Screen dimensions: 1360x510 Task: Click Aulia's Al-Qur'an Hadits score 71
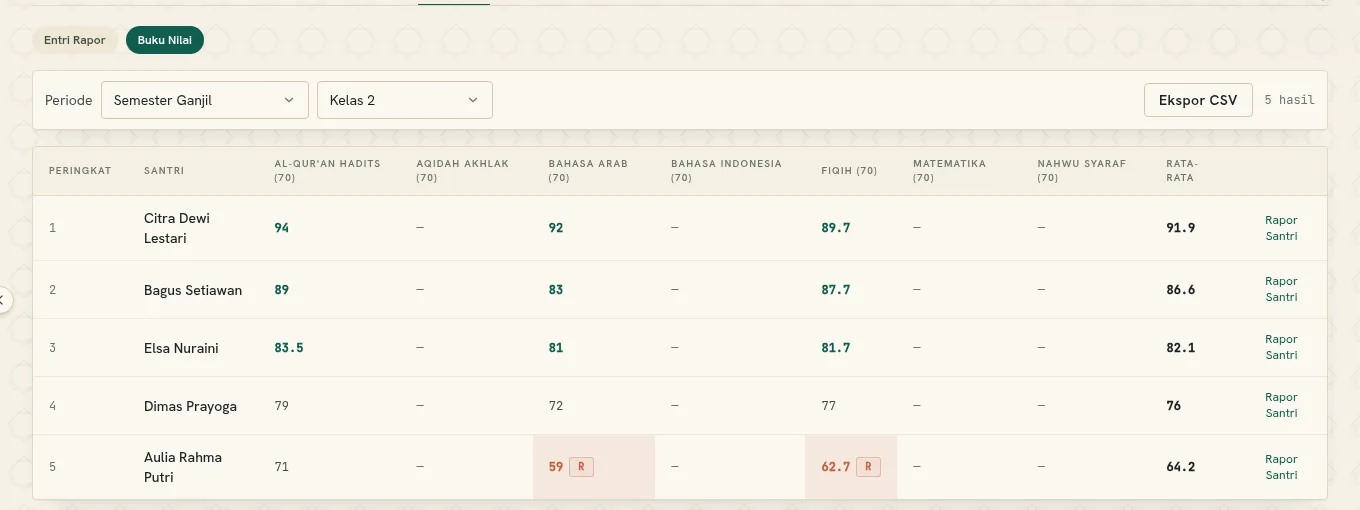[x=282, y=467]
